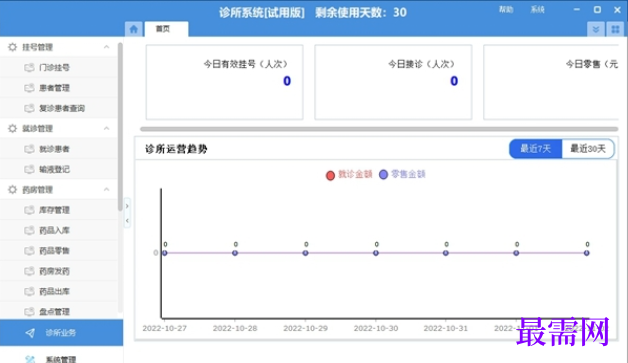Click the 今日接诊（人次） card

tap(393, 82)
